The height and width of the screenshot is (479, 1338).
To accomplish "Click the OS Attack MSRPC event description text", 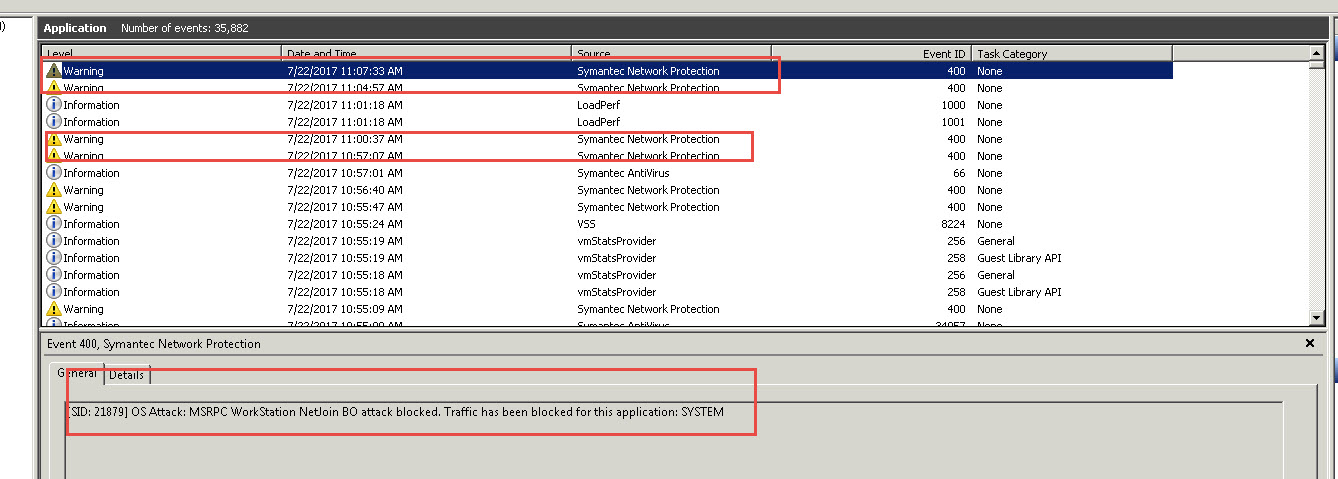I will (395, 412).
